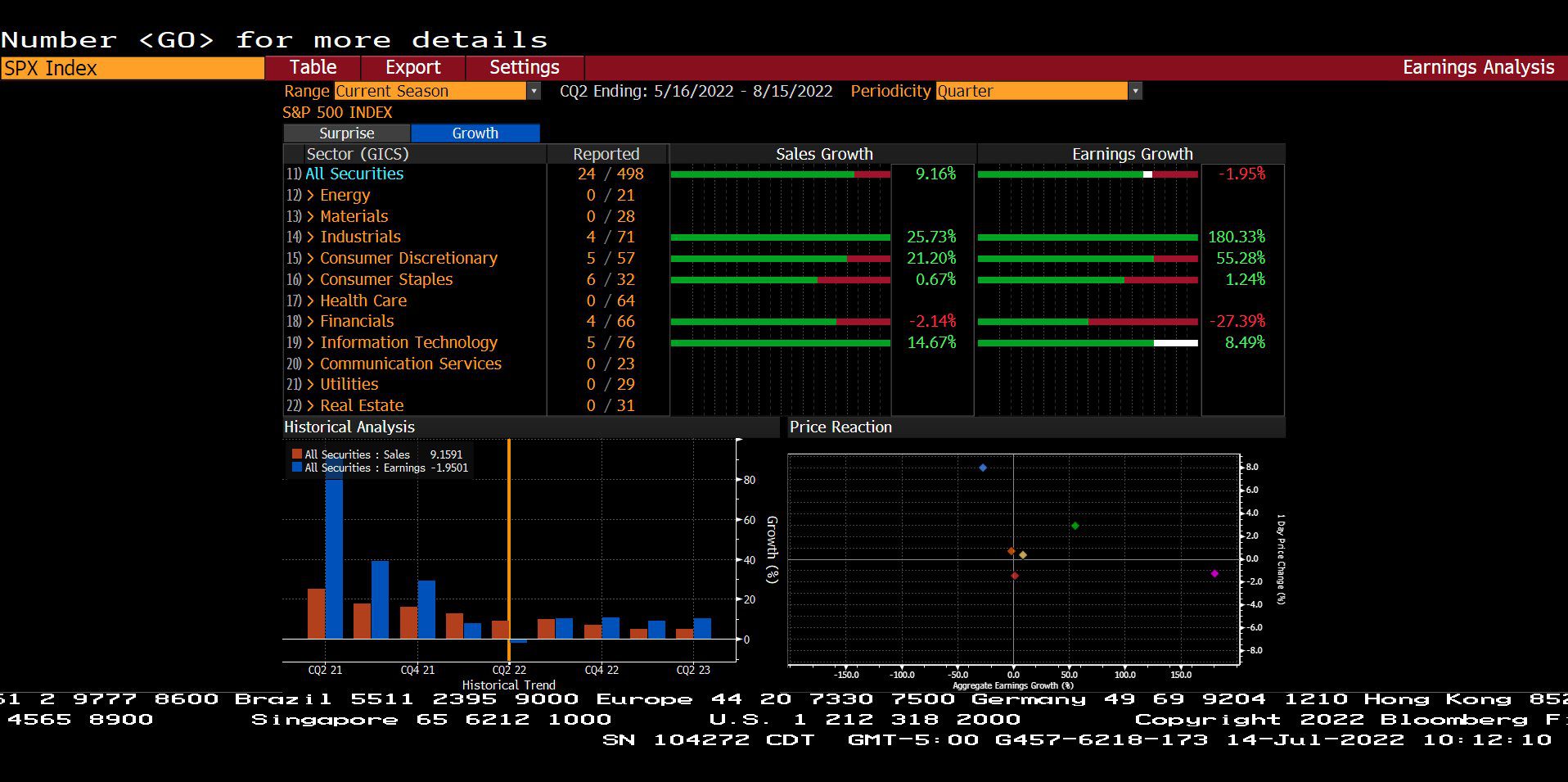Click the Earnings Growth column header
This screenshot has width=1568, height=782.
coord(1133,154)
